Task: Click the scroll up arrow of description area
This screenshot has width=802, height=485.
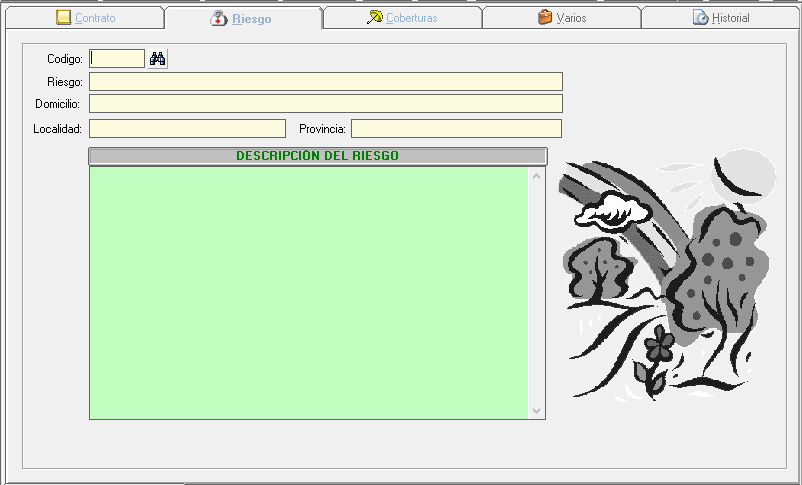Action: coord(537,177)
